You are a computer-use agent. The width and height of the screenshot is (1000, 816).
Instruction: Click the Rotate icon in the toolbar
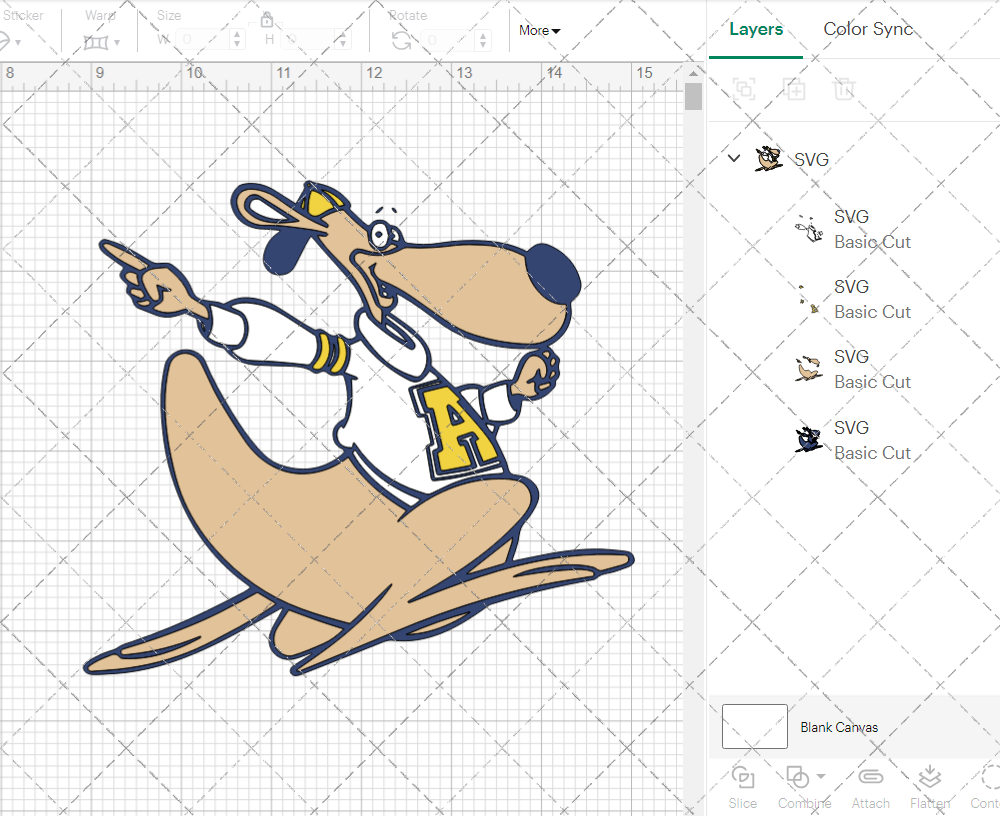(x=401, y=41)
